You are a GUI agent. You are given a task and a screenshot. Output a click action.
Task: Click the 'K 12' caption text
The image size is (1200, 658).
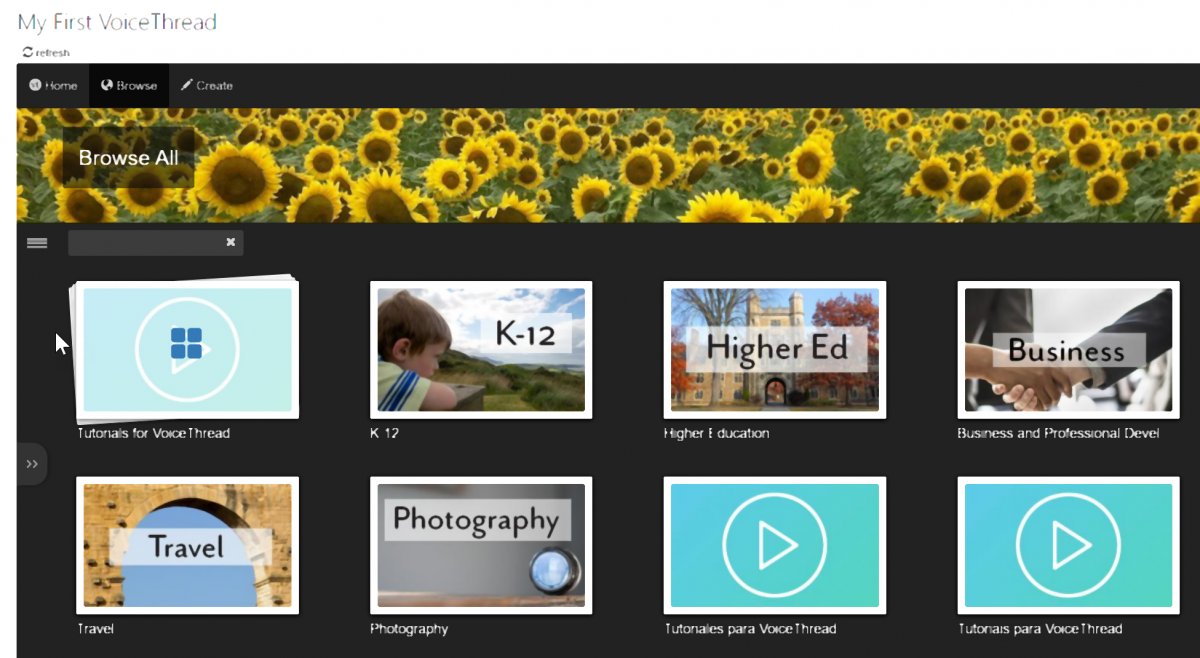click(385, 433)
